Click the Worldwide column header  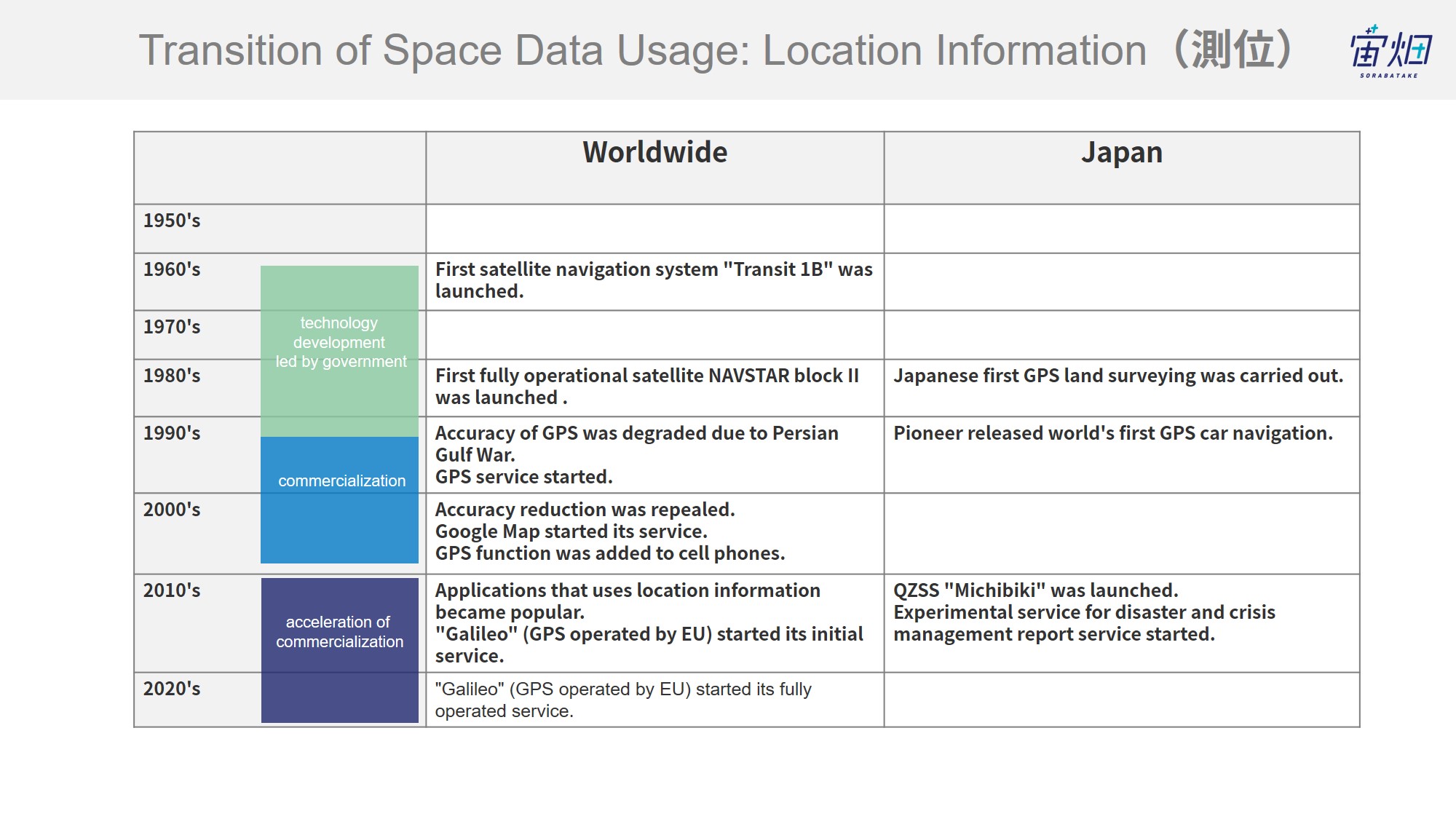point(654,152)
